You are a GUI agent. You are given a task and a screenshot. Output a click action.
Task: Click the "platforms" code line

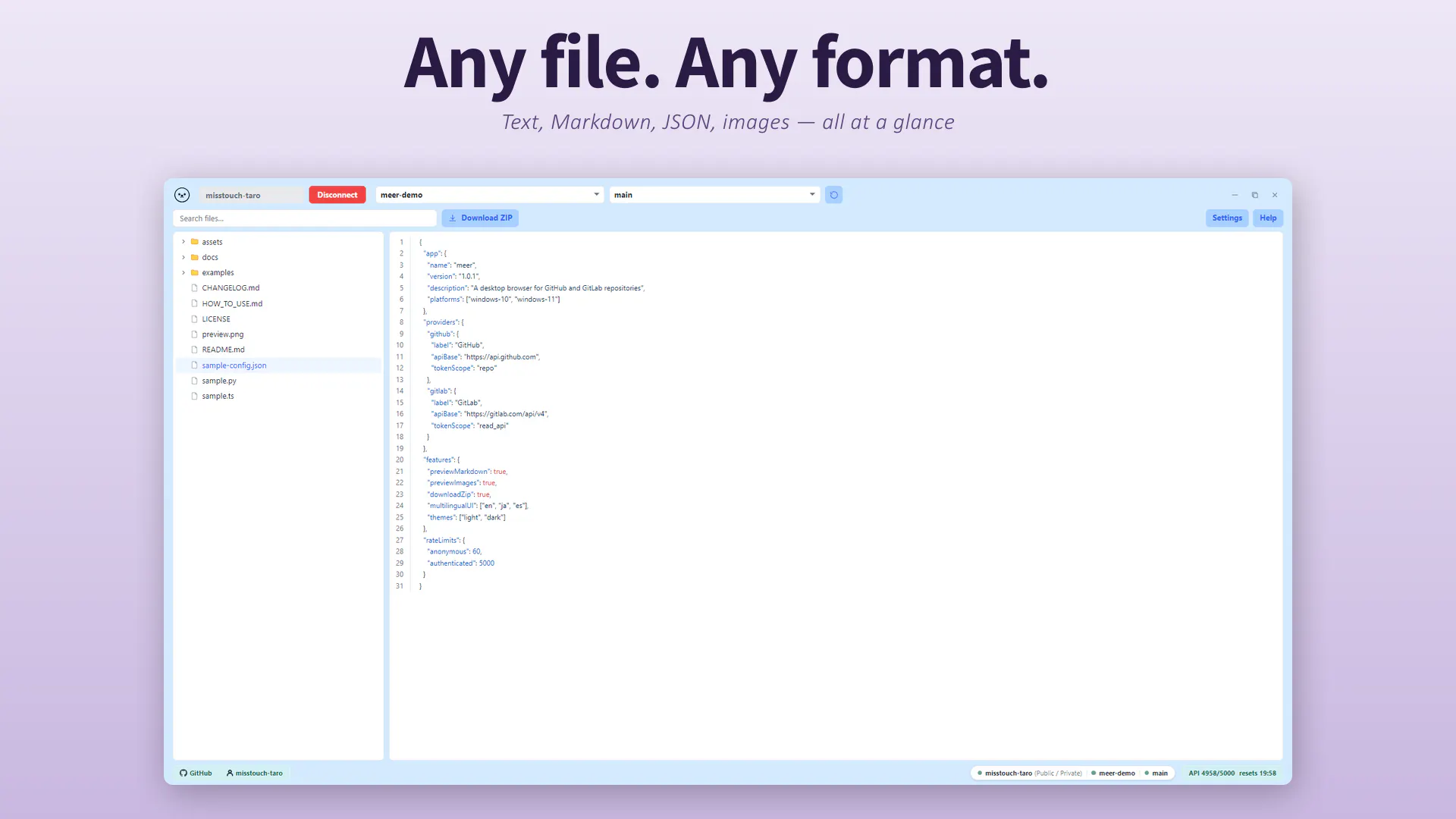coord(494,300)
